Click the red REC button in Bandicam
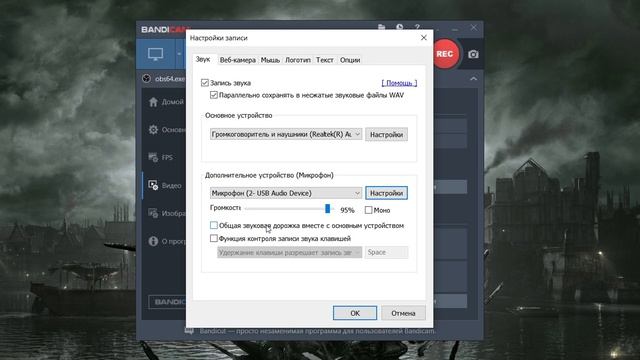Image resolution: width=640 pixels, height=360 pixels. pos(444,54)
